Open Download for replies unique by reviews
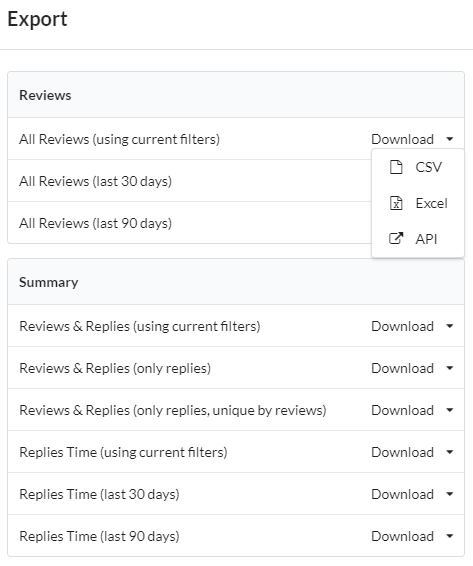This screenshot has height=566, width=473. (412, 410)
